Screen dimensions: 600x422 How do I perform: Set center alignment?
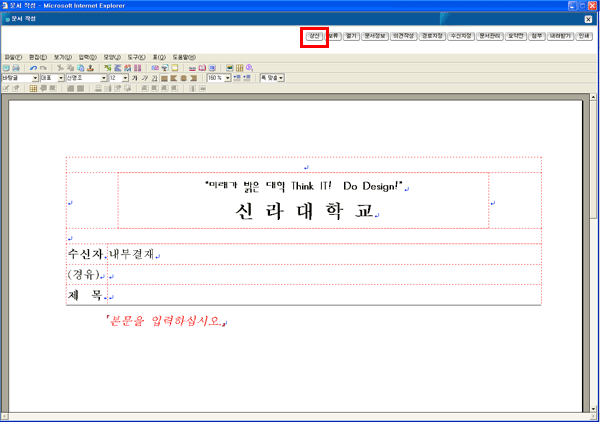point(184,78)
